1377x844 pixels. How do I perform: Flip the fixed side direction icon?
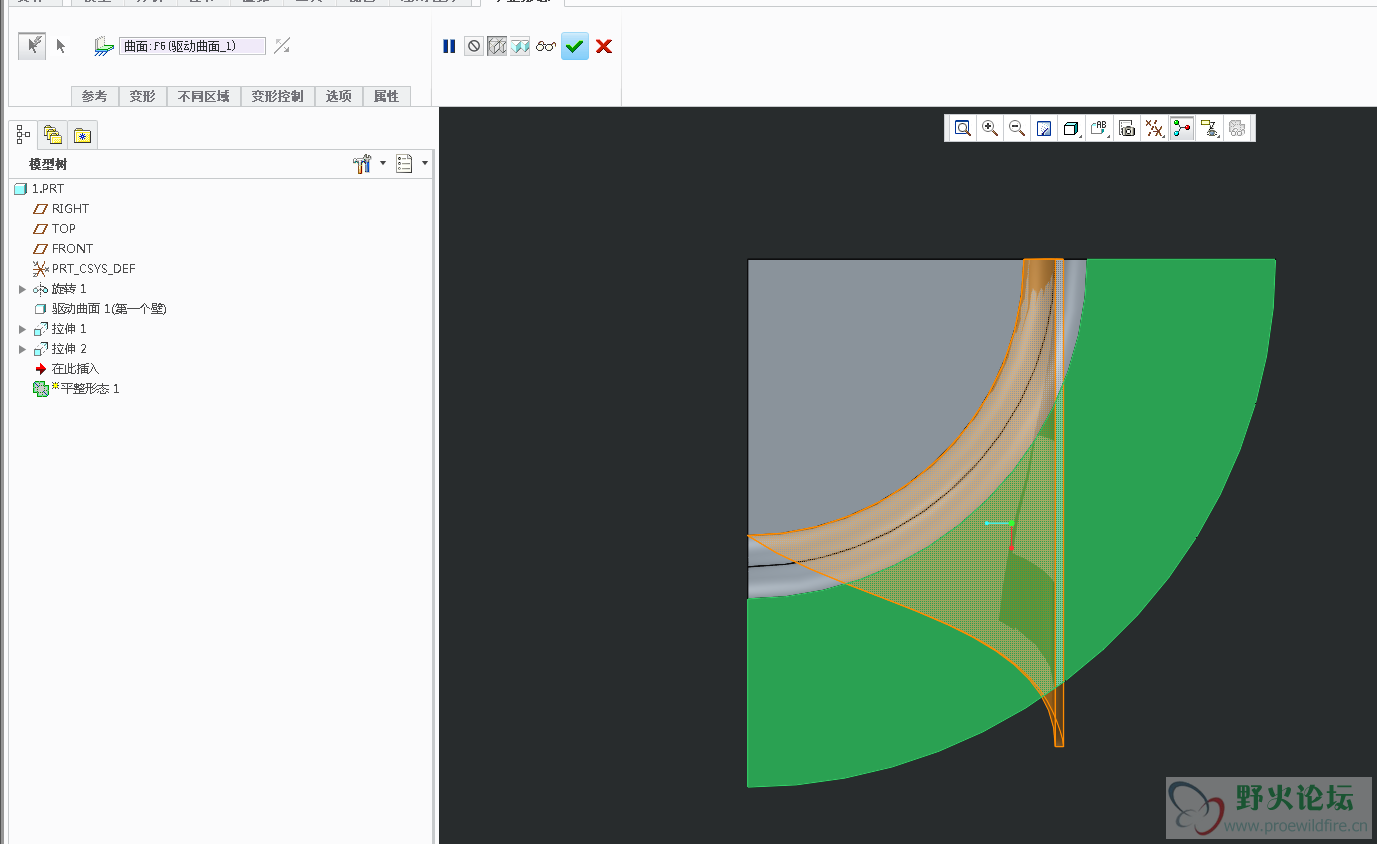click(282, 46)
